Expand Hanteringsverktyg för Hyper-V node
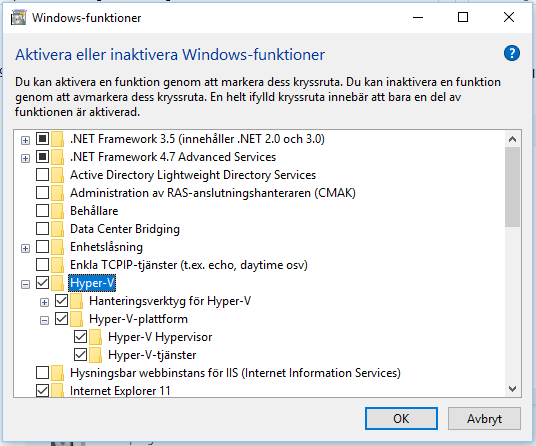This screenshot has height=446, width=536. pos(44,302)
